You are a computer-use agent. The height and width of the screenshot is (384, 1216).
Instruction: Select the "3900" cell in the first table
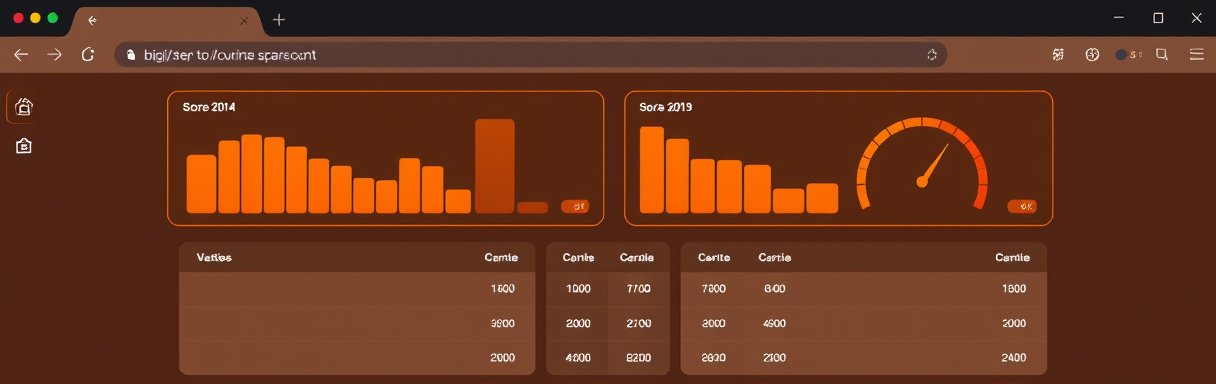pos(503,324)
